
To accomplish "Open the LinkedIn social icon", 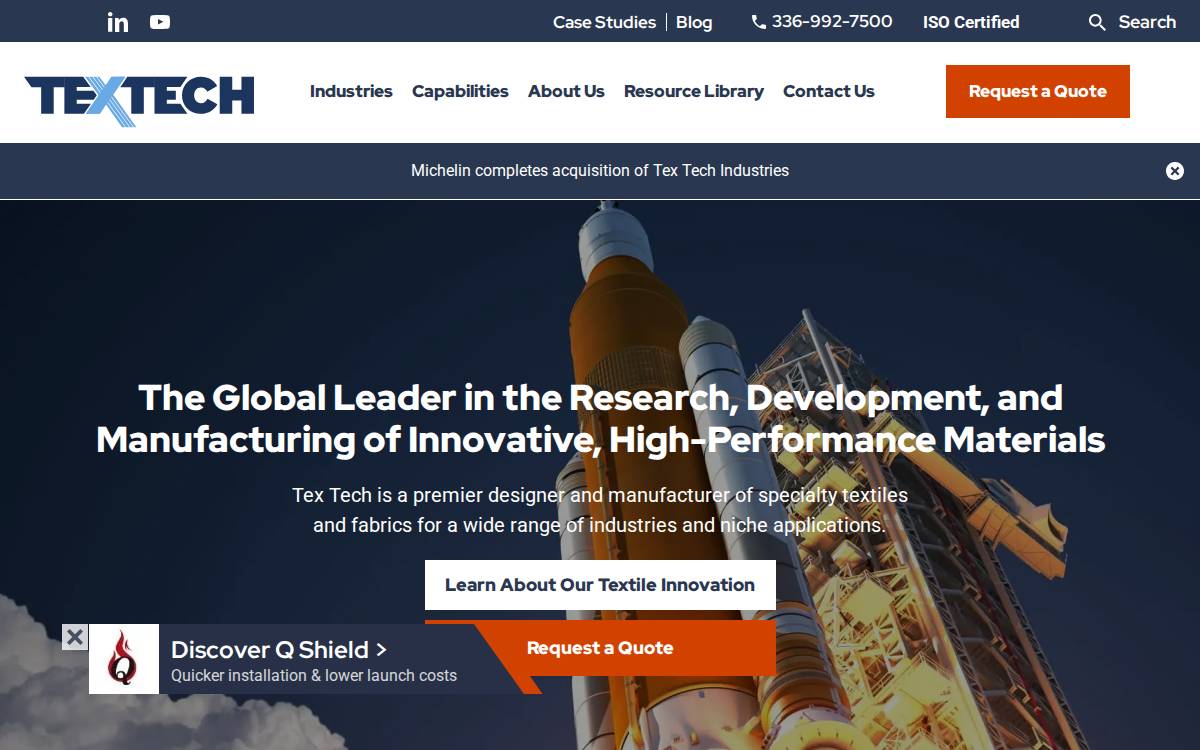I will pos(118,22).
